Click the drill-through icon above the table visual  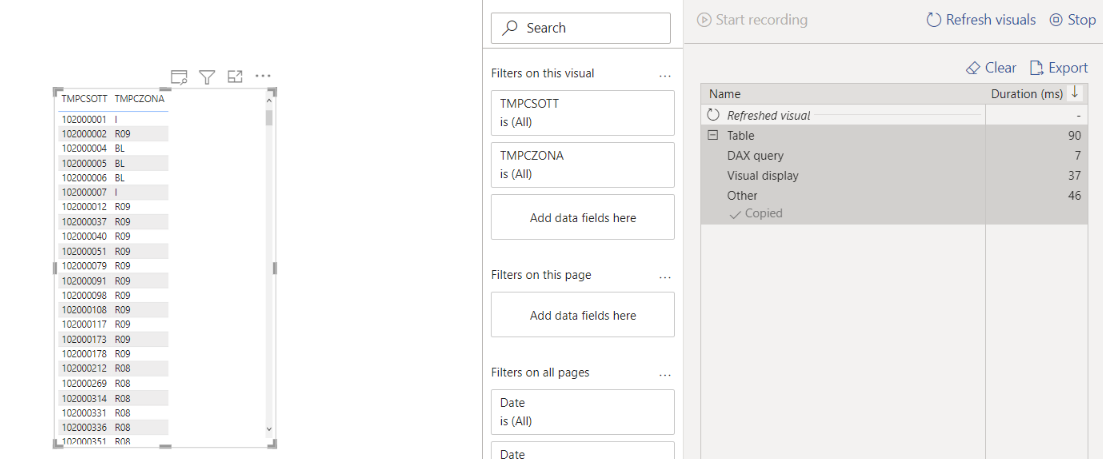(179, 77)
